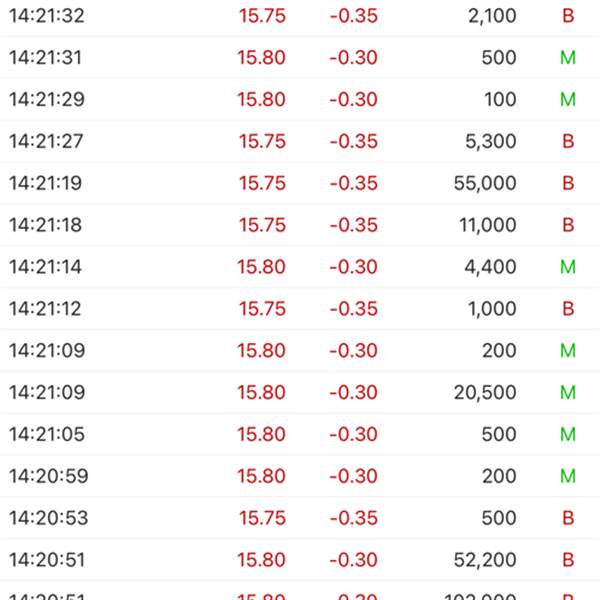Screen dimensions: 600x600
Task: Click the 52,200 volume value
Action: point(485,560)
